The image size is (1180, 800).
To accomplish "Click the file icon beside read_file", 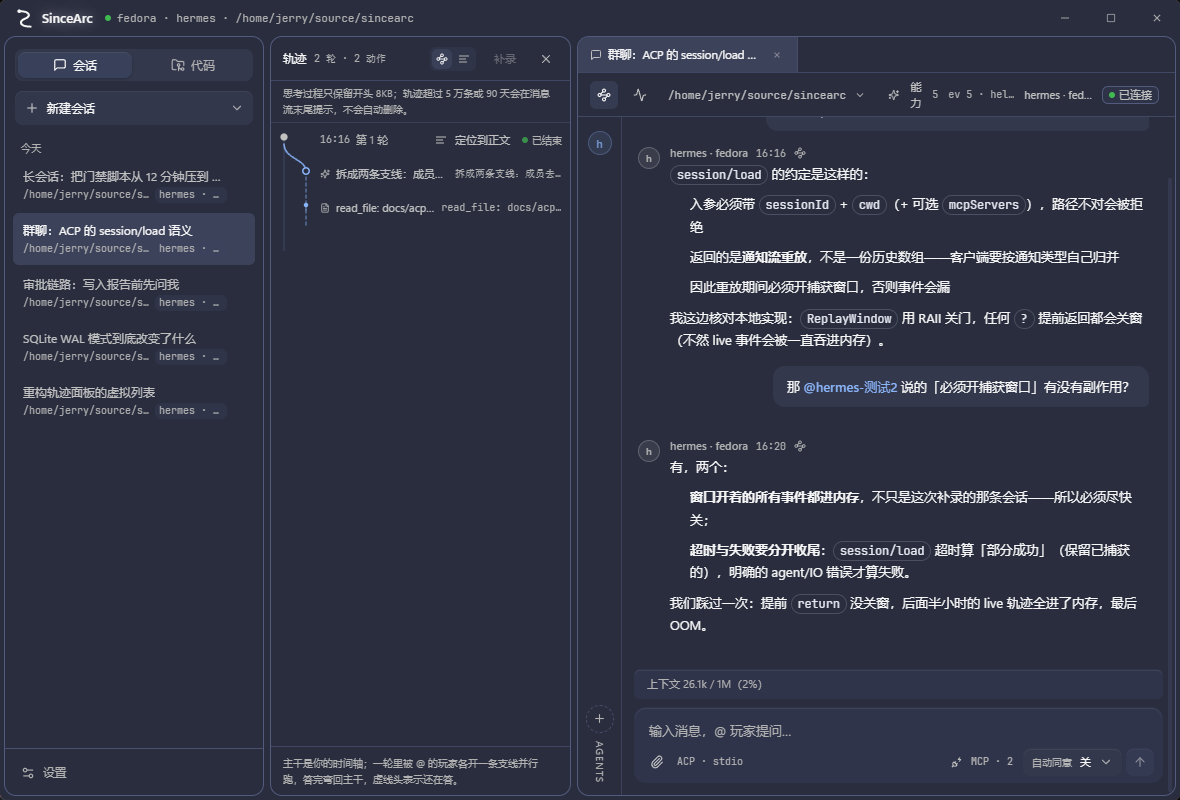I will click(325, 208).
